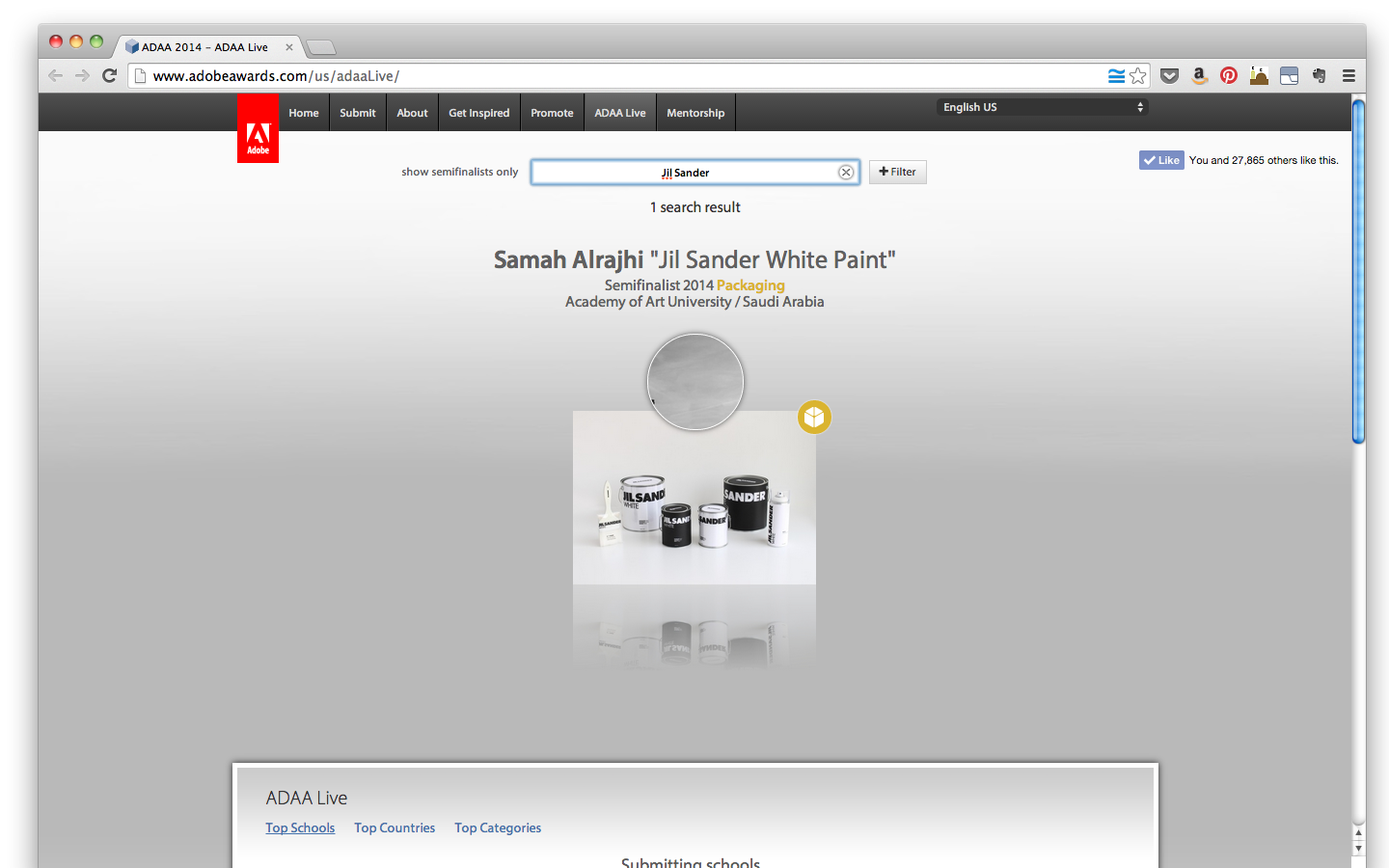Open the Chrome hamburger menu
1389x868 pixels.
click(x=1348, y=75)
